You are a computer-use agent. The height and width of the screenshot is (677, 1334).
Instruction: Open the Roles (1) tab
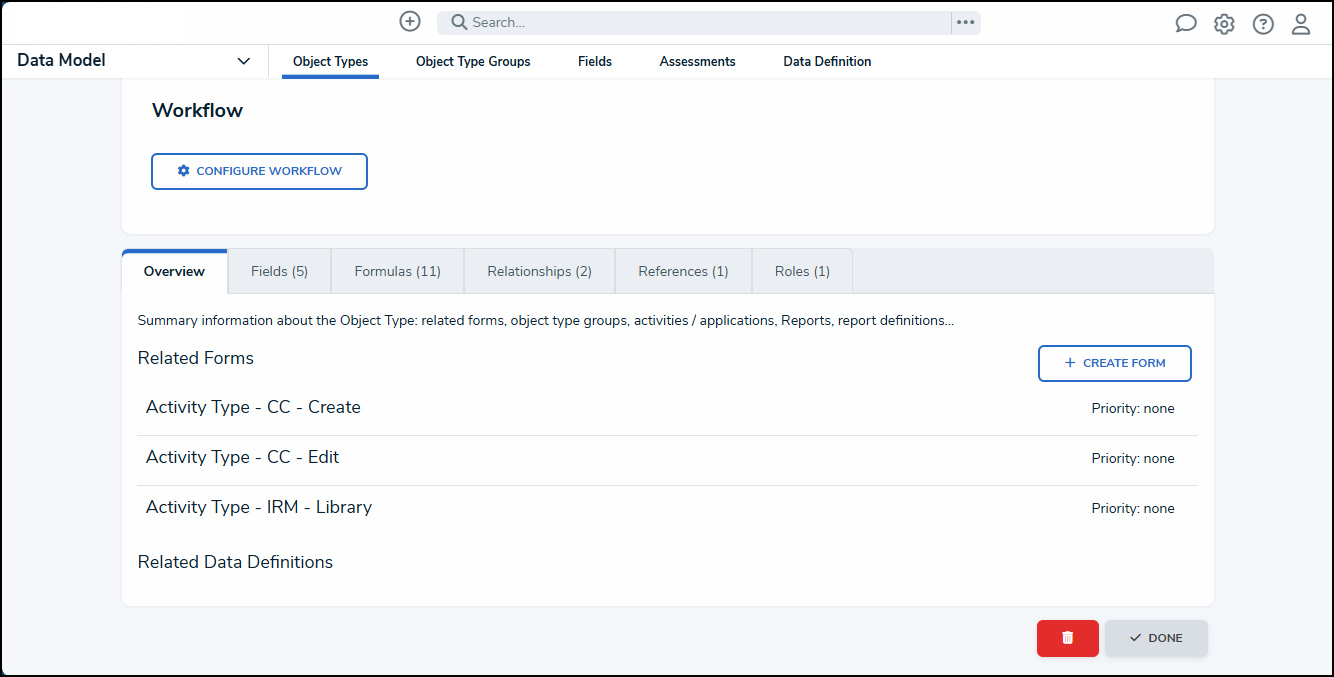pos(801,271)
